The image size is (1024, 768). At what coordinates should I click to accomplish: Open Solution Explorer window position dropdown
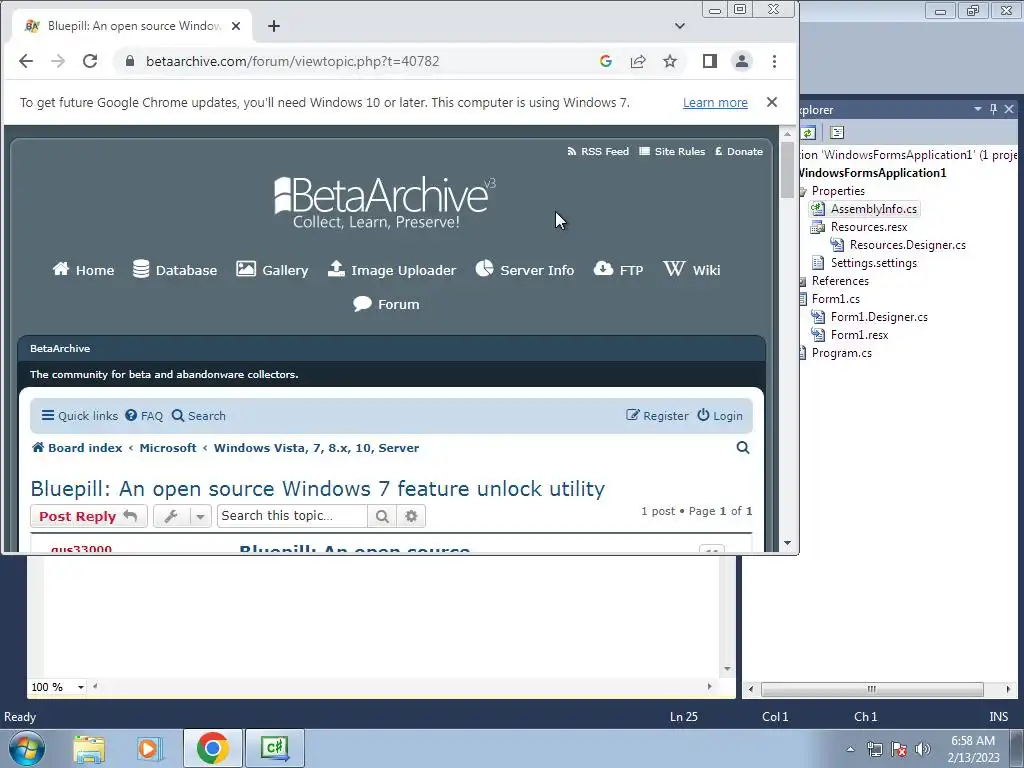pyautogui.click(x=978, y=110)
